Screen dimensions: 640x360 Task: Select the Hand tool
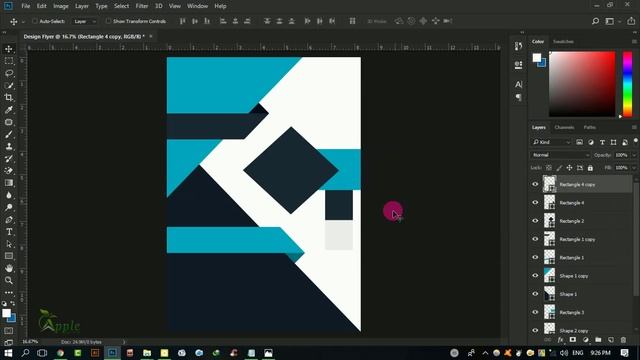point(9,268)
